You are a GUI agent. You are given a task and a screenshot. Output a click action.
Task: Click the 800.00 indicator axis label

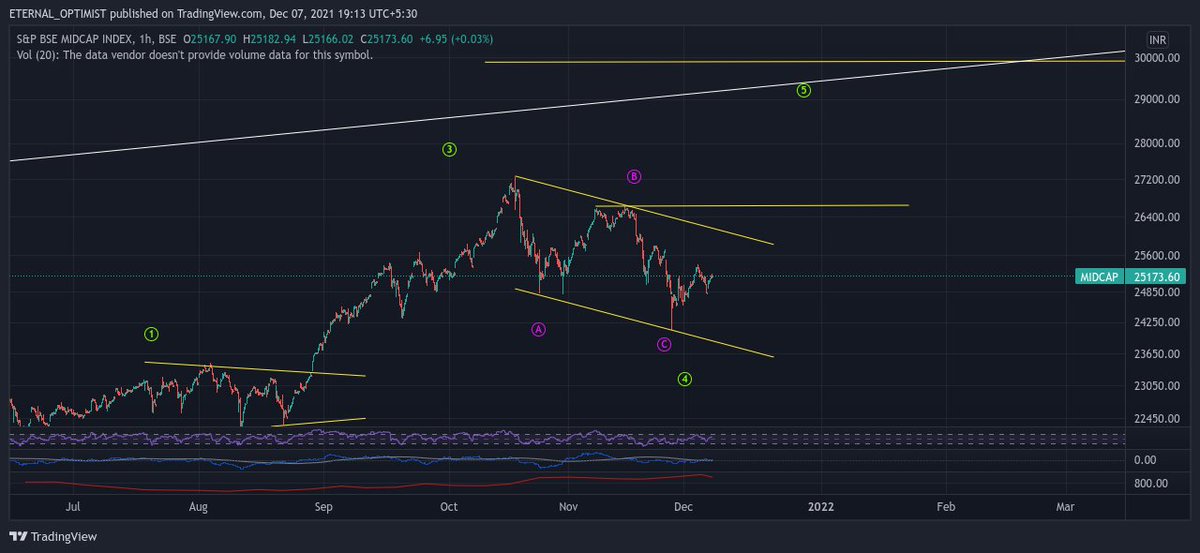pos(1153,484)
